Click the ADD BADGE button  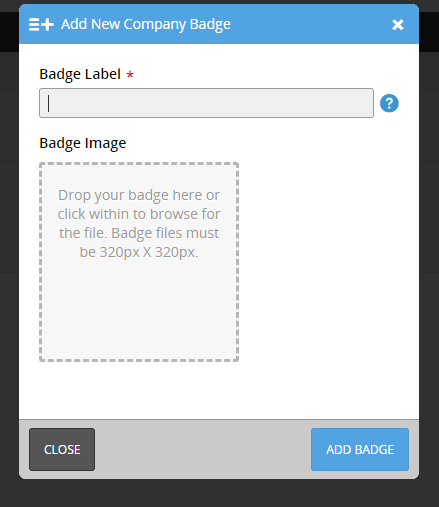tap(360, 449)
